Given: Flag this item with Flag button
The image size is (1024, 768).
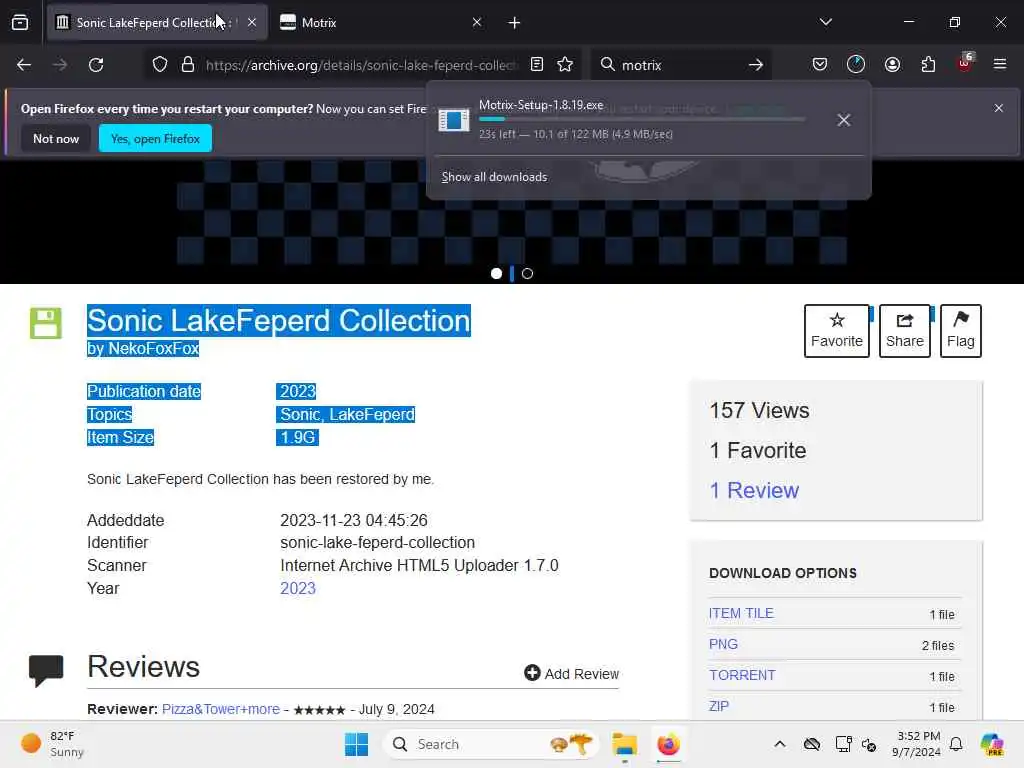Looking at the screenshot, I should pyautogui.click(x=961, y=331).
